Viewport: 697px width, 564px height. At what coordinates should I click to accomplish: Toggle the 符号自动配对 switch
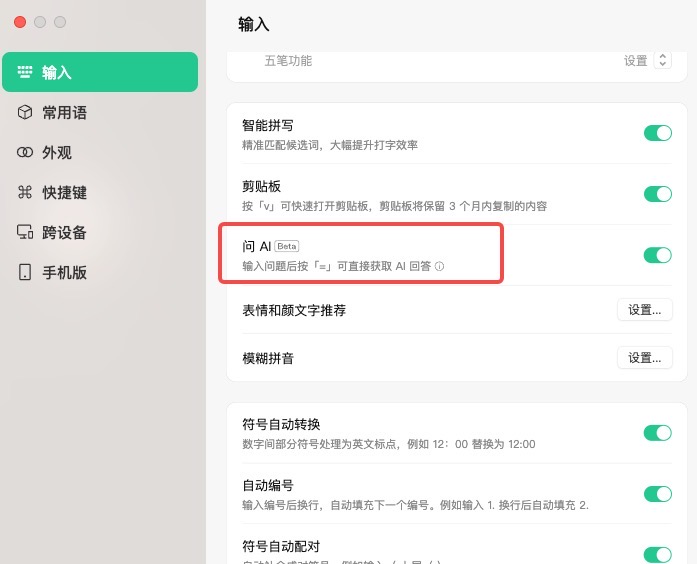(x=657, y=554)
